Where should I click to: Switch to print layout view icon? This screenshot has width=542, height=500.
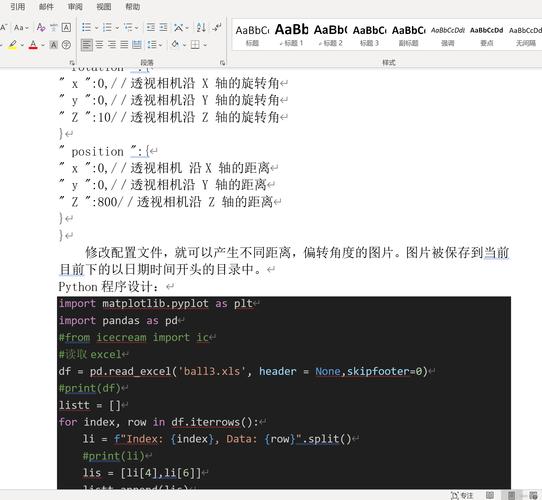click(512, 495)
